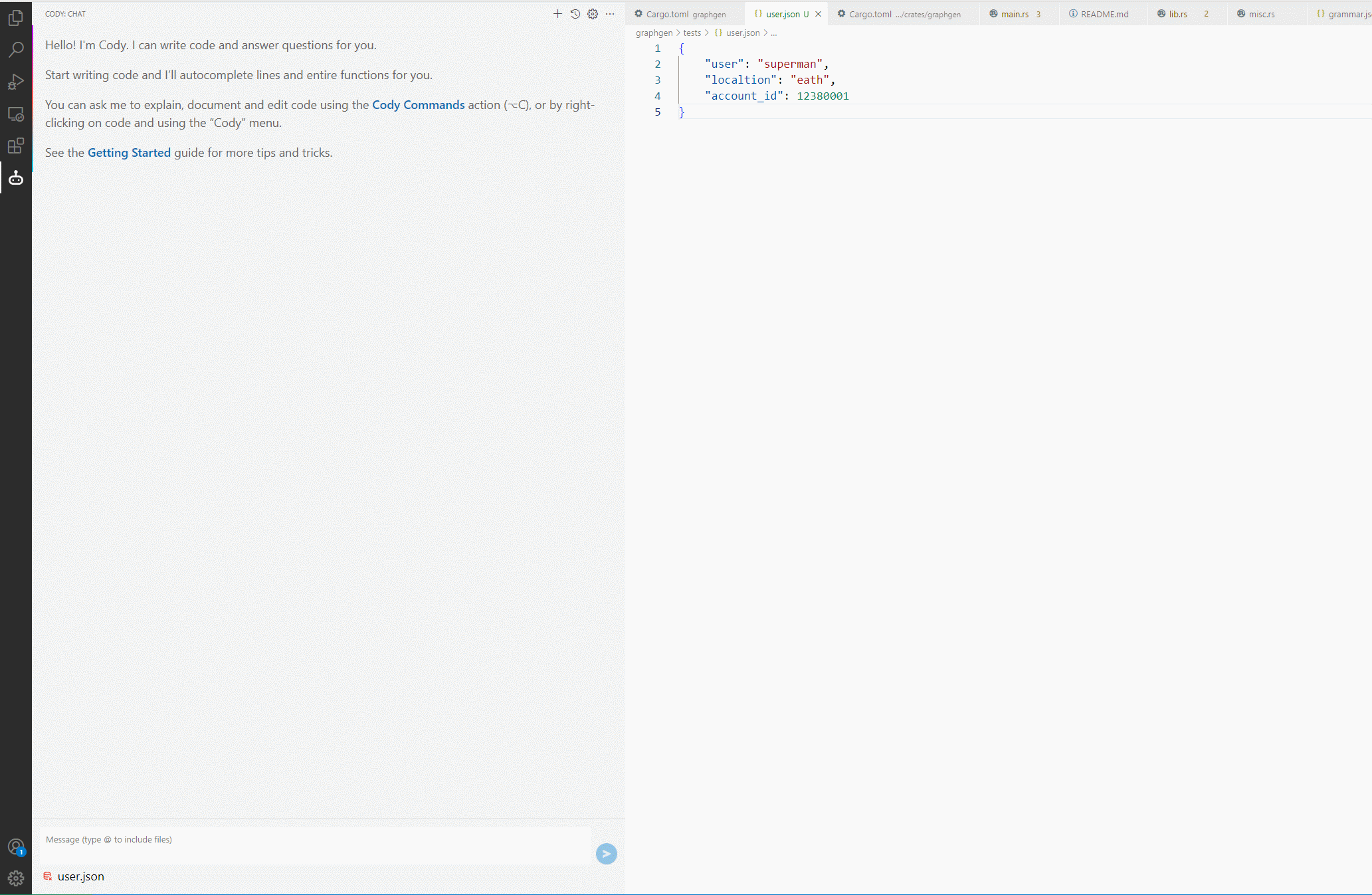Open Cody chat history
The image size is (1372, 895).
tap(575, 14)
